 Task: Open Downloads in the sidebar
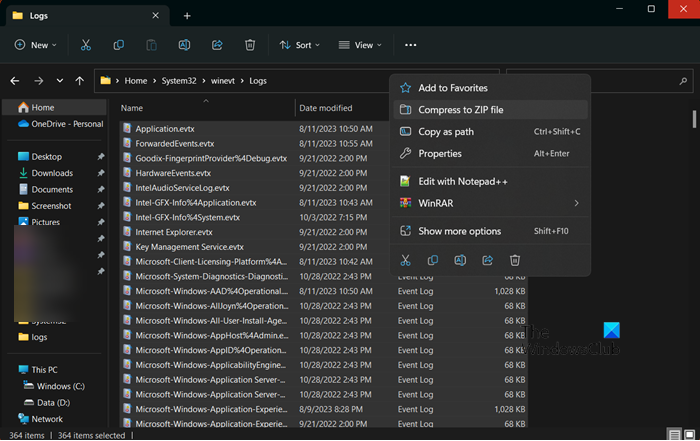[52, 173]
